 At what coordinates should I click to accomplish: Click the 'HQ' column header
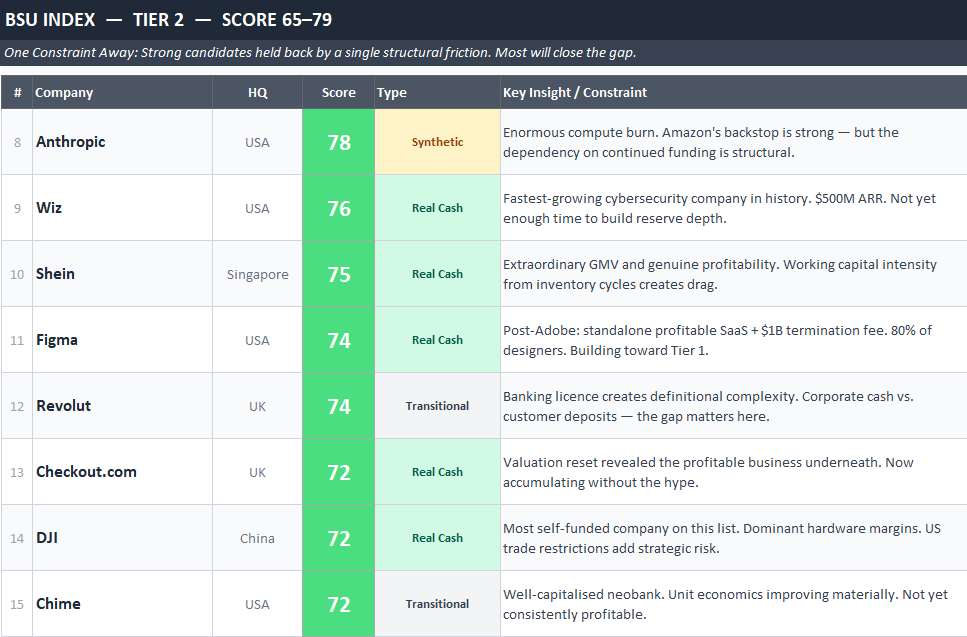pos(257,92)
